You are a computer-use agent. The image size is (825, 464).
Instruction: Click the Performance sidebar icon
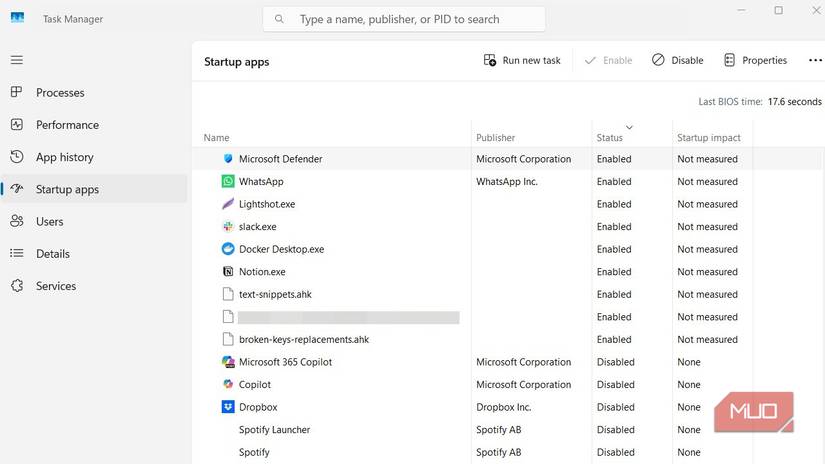pos(17,125)
